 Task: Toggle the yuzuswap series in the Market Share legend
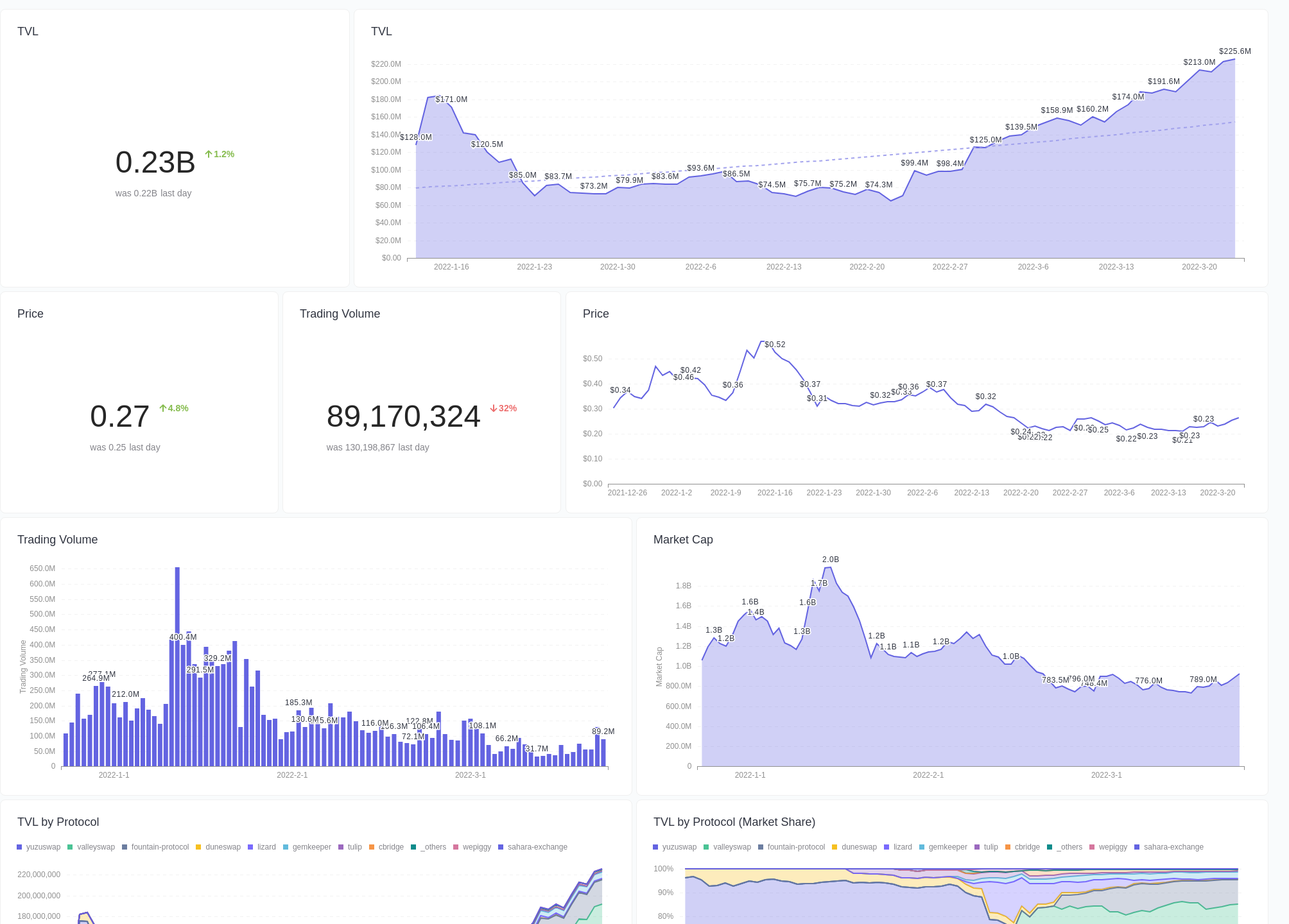pos(656,847)
